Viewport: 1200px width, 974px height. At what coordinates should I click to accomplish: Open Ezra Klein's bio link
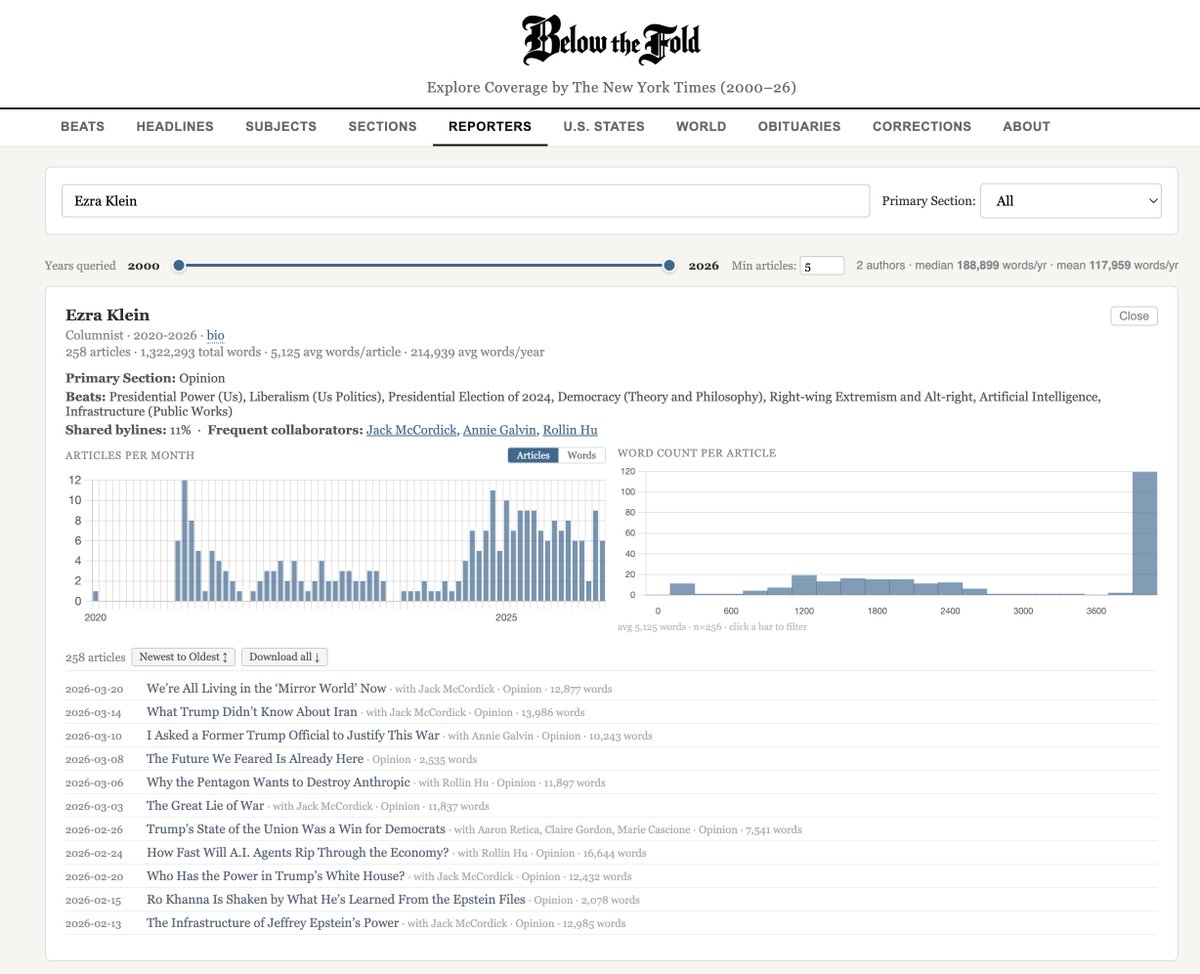215,336
